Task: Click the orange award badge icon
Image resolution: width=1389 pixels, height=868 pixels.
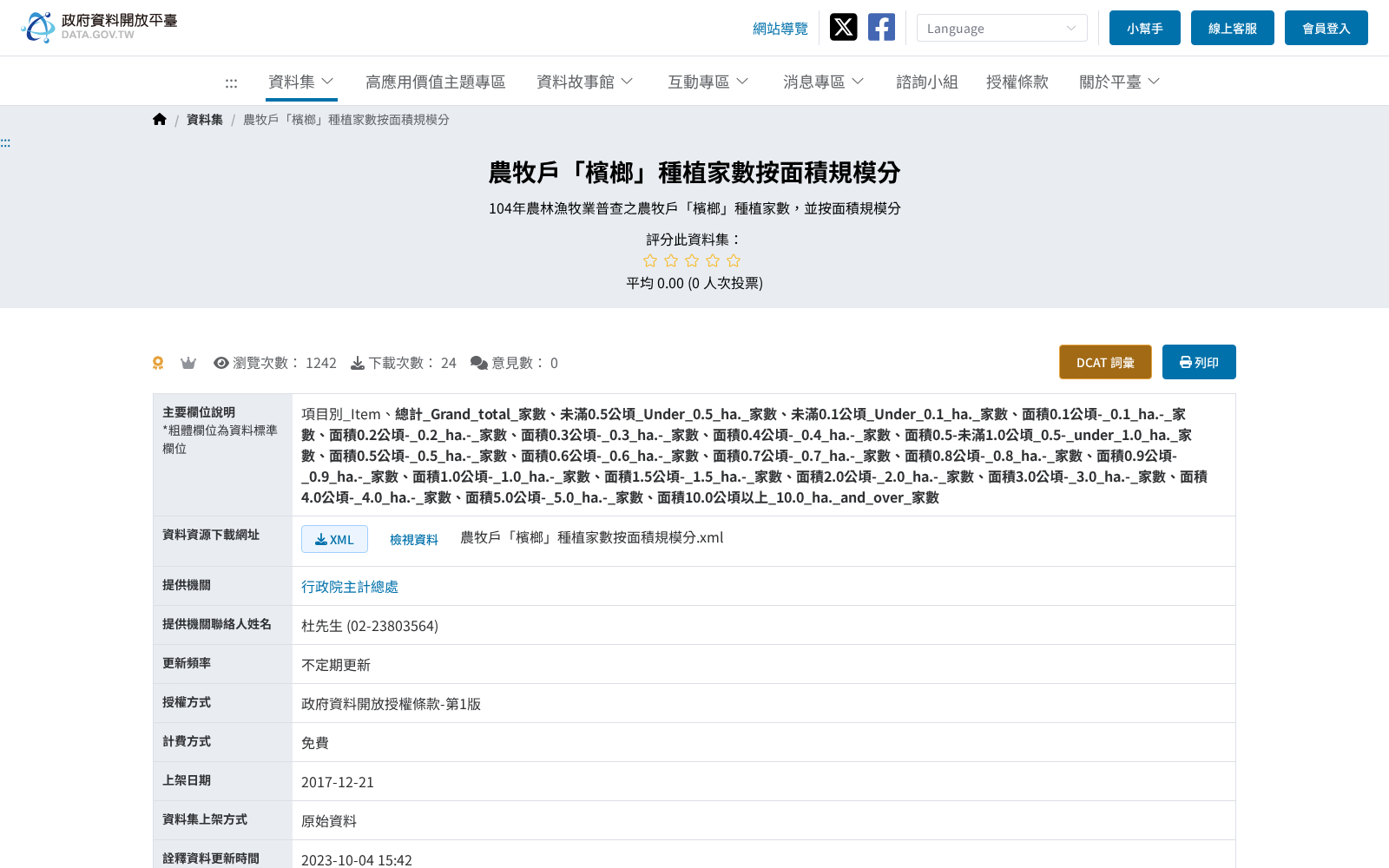Action: click(158, 363)
